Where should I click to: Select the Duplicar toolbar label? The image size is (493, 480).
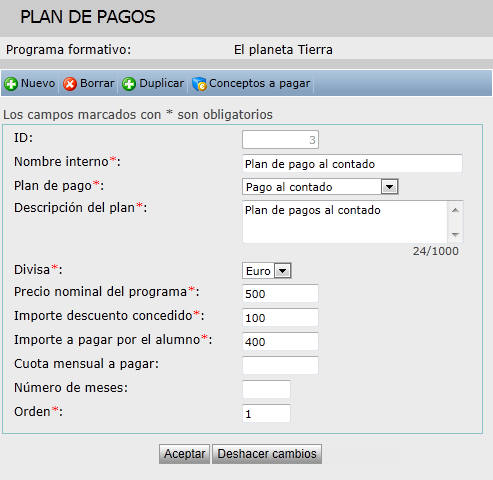[x=162, y=83]
